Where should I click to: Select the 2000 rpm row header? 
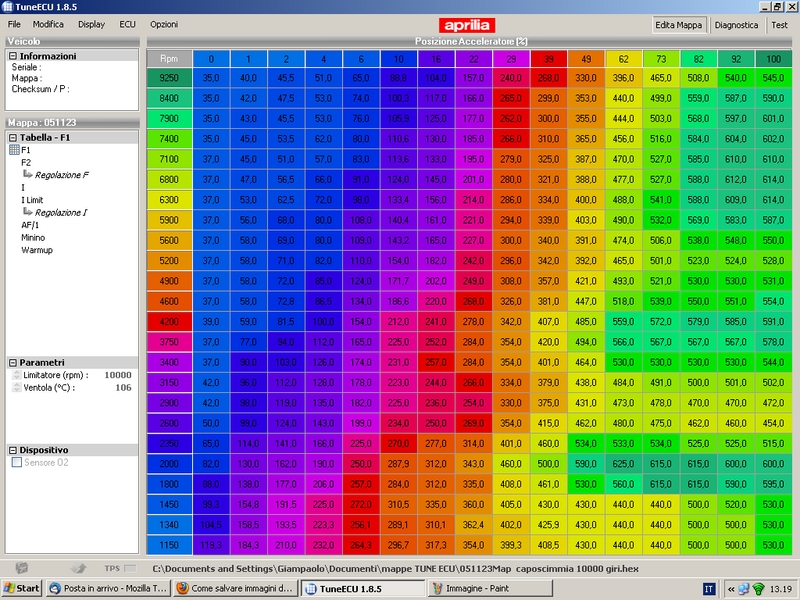click(169, 464)
